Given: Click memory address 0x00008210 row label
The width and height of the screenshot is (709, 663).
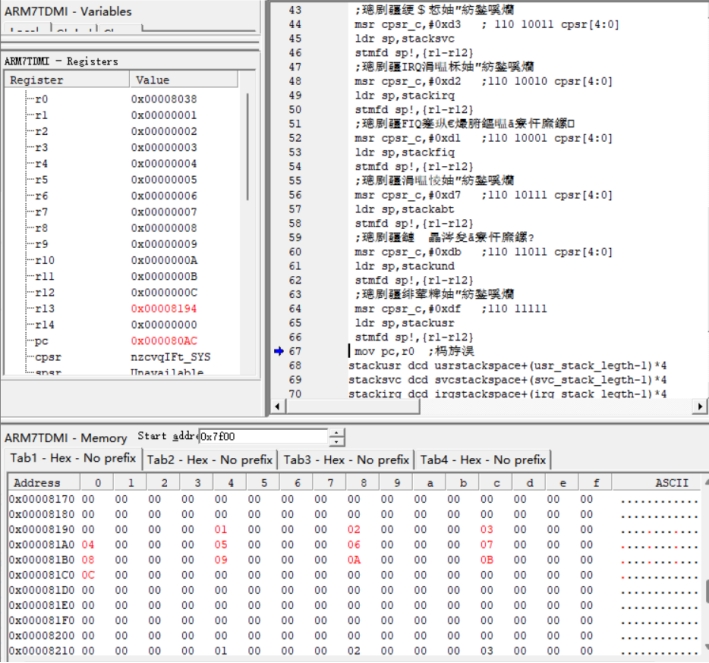Looking at the screenshot, I should click(x=42, y=651).
